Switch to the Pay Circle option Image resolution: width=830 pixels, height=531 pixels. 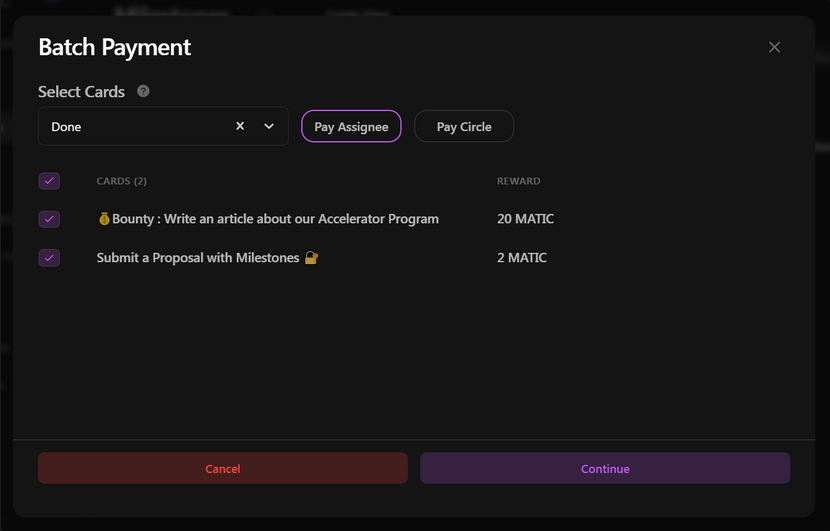click(464, 127)
